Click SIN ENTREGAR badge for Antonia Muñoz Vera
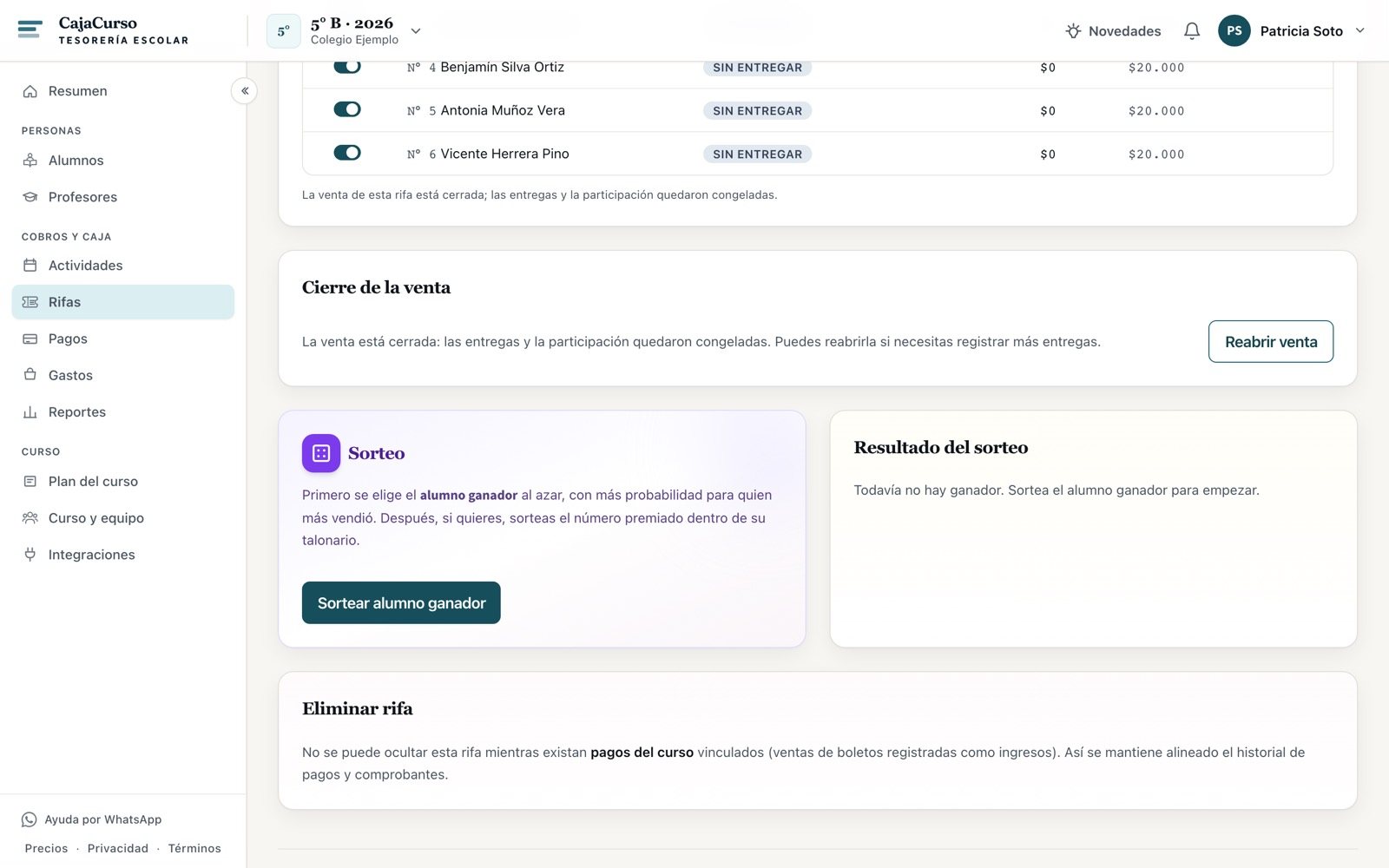 (x=757, y=111)
